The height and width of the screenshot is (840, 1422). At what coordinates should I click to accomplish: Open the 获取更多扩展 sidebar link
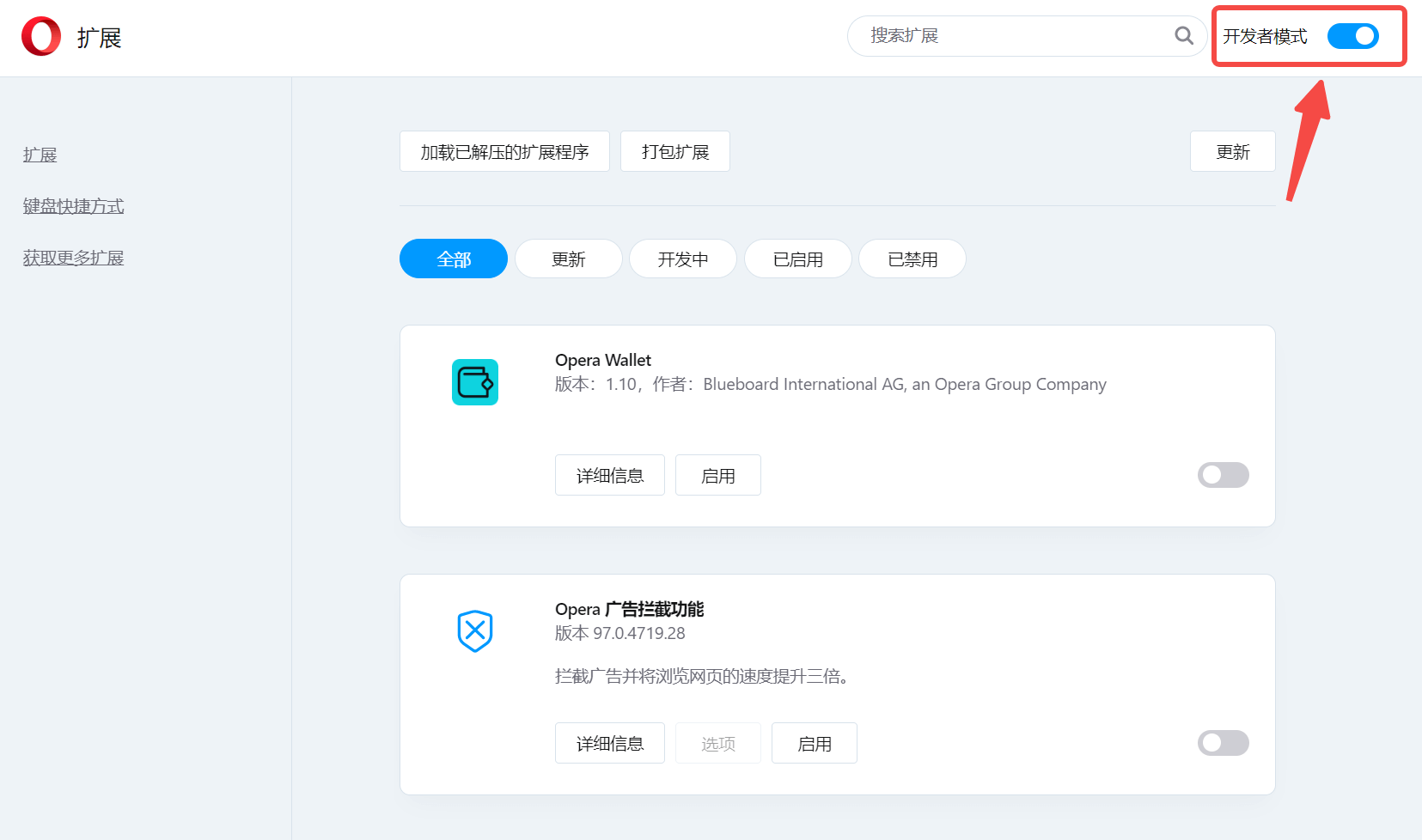pos(73,258)
